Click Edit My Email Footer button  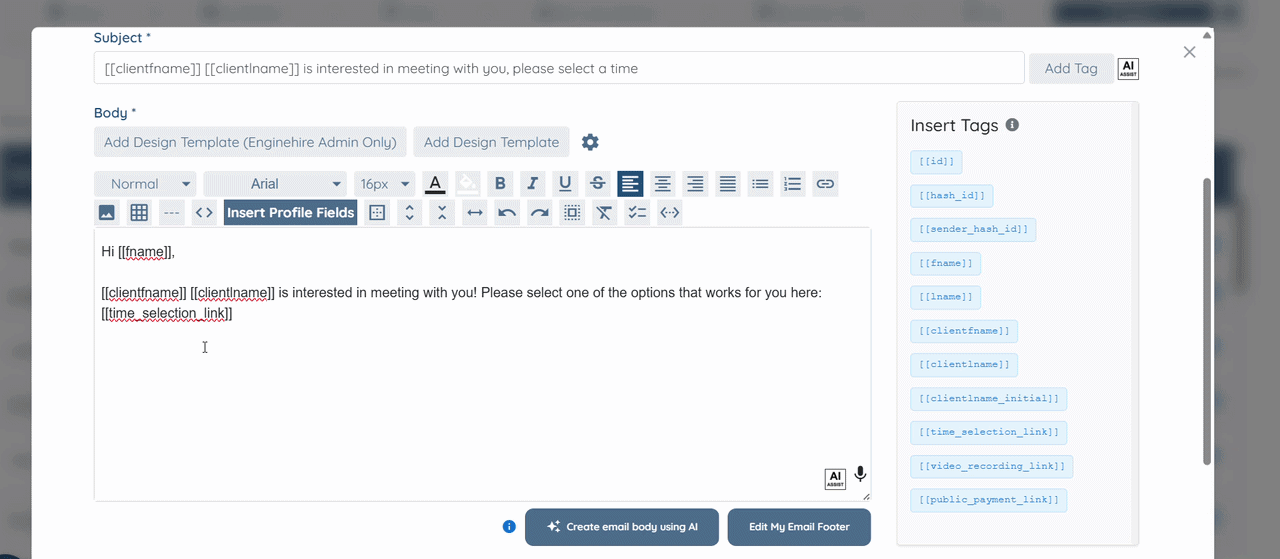pos(799,527)
